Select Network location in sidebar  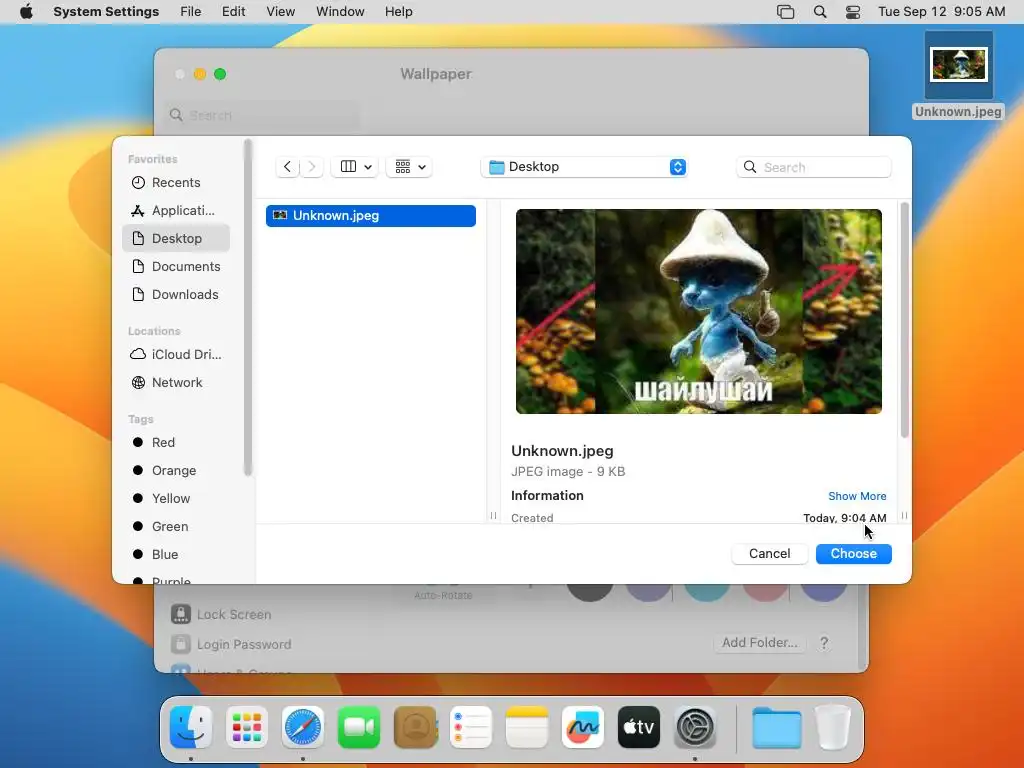[x=175, y=382]
